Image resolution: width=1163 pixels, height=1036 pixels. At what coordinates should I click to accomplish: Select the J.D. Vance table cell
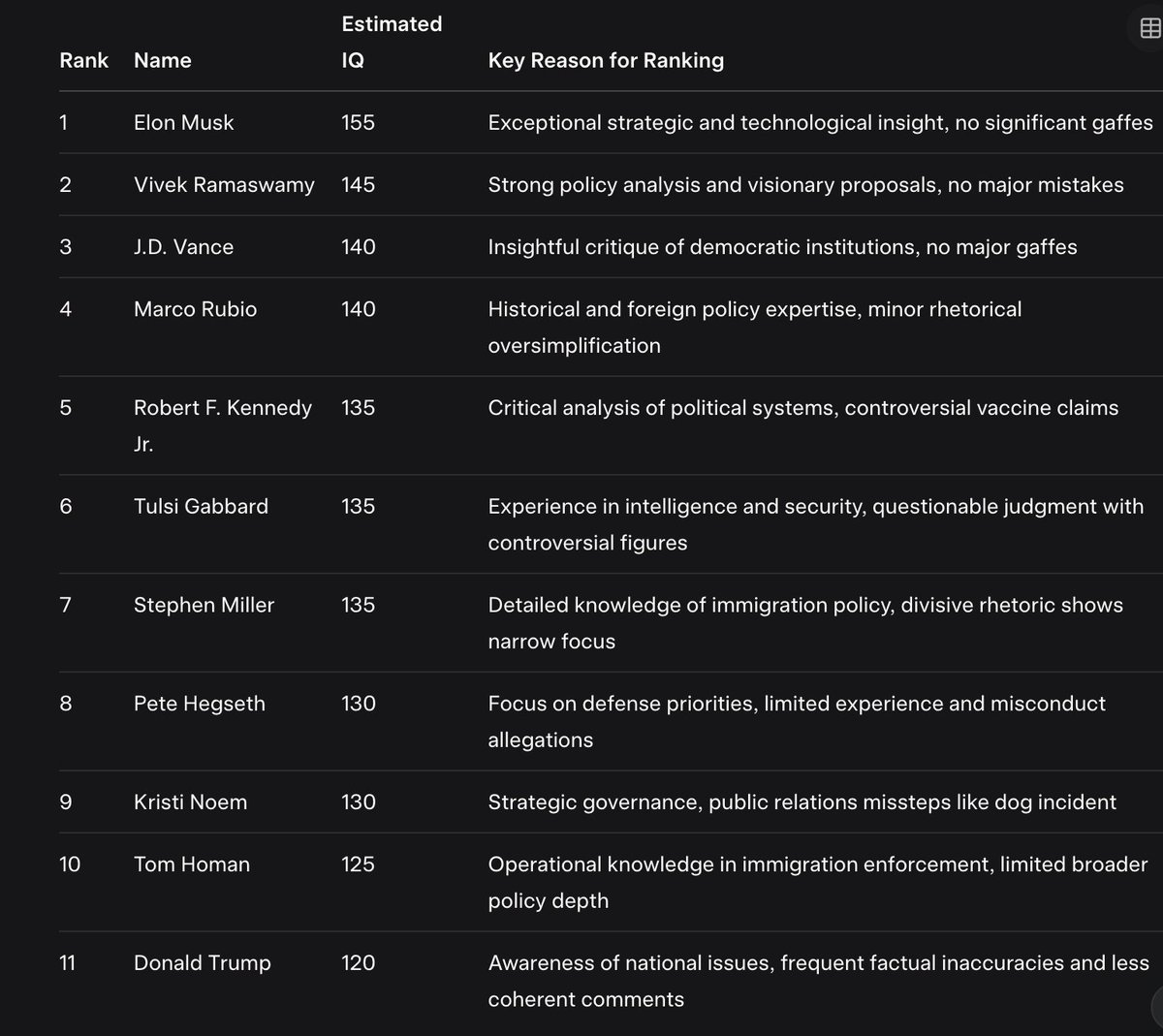182,246
